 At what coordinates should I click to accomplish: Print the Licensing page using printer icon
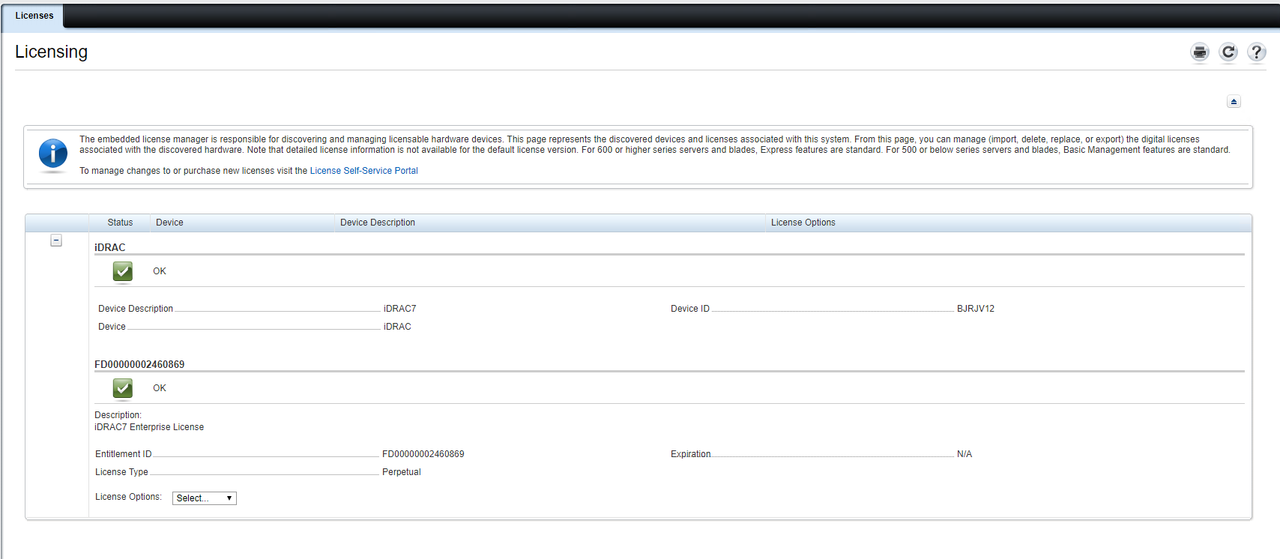1200,53
